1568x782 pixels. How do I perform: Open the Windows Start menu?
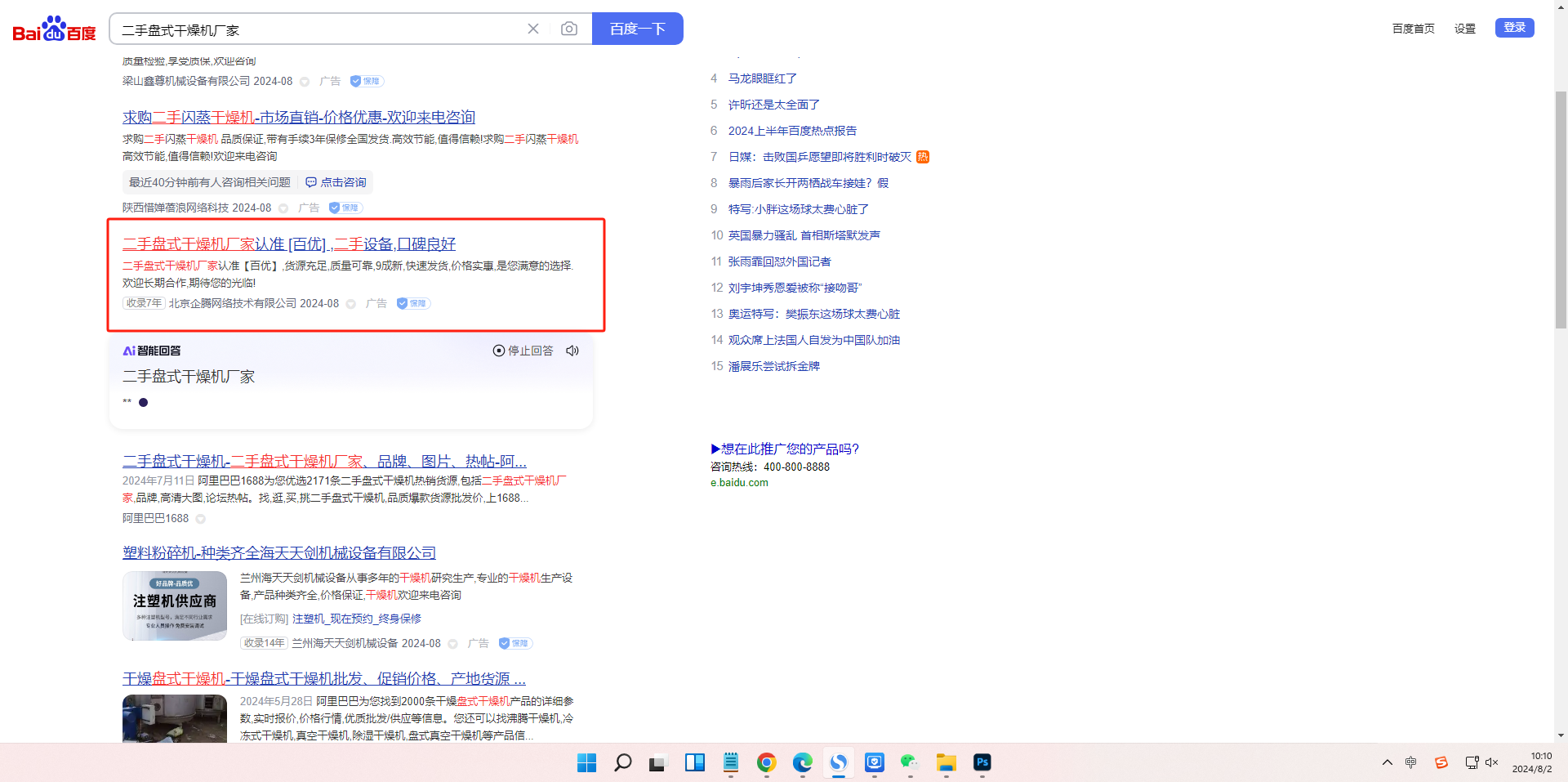click(586, 762)
